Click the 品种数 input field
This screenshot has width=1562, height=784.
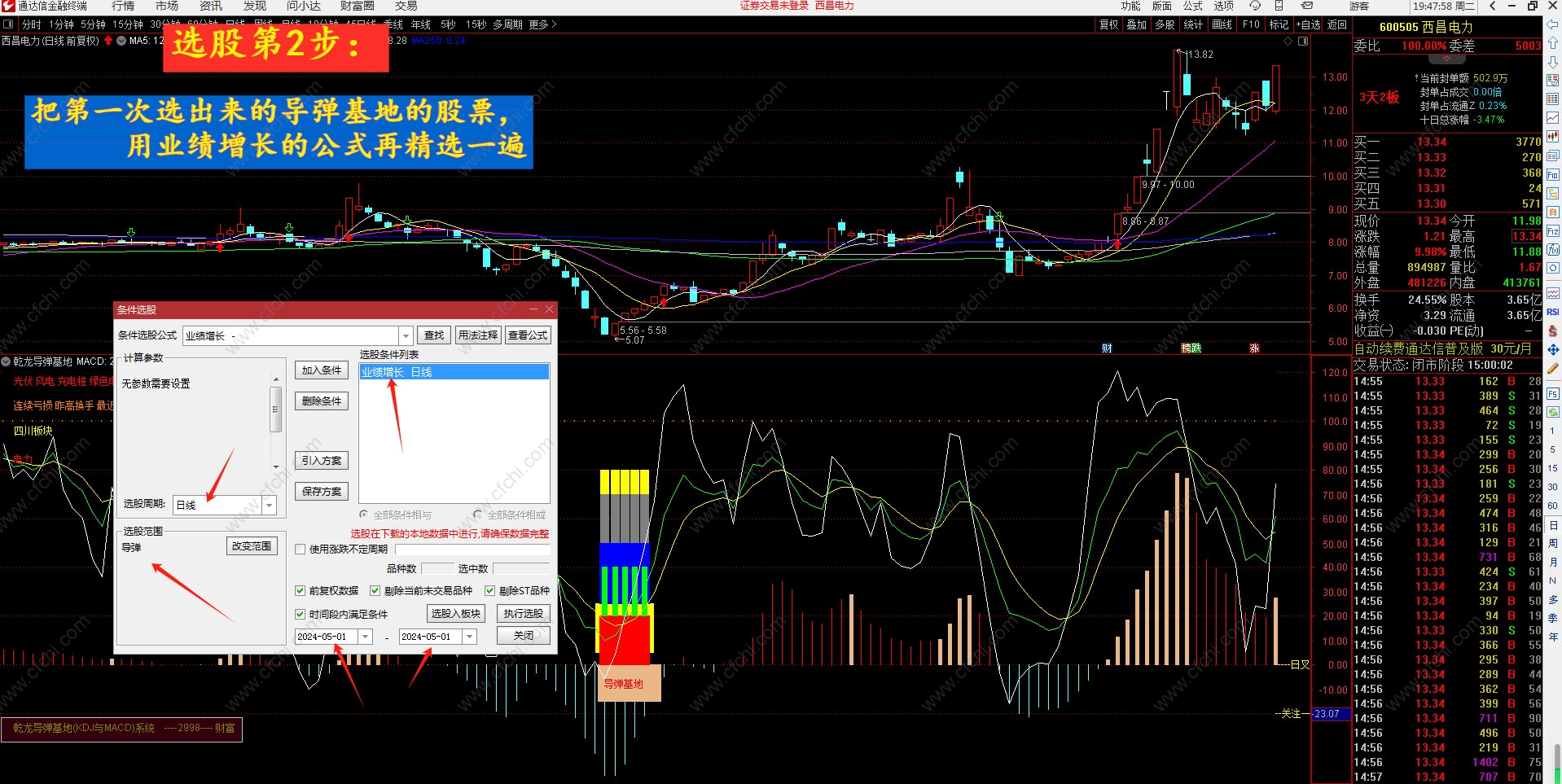click(438, 568)
